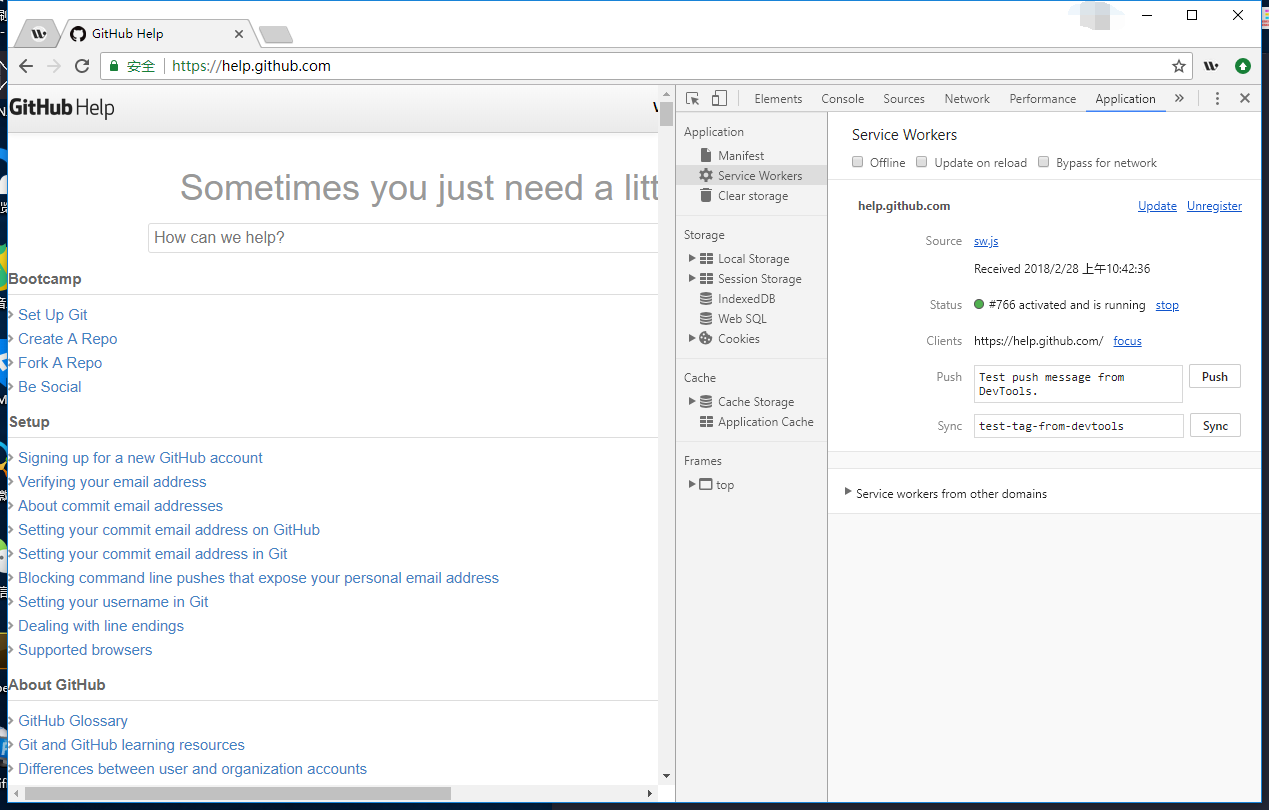The height and width of the screenshot is (810, 1269).
Task: Click the Manifest file icon
Action: point(706,155)
